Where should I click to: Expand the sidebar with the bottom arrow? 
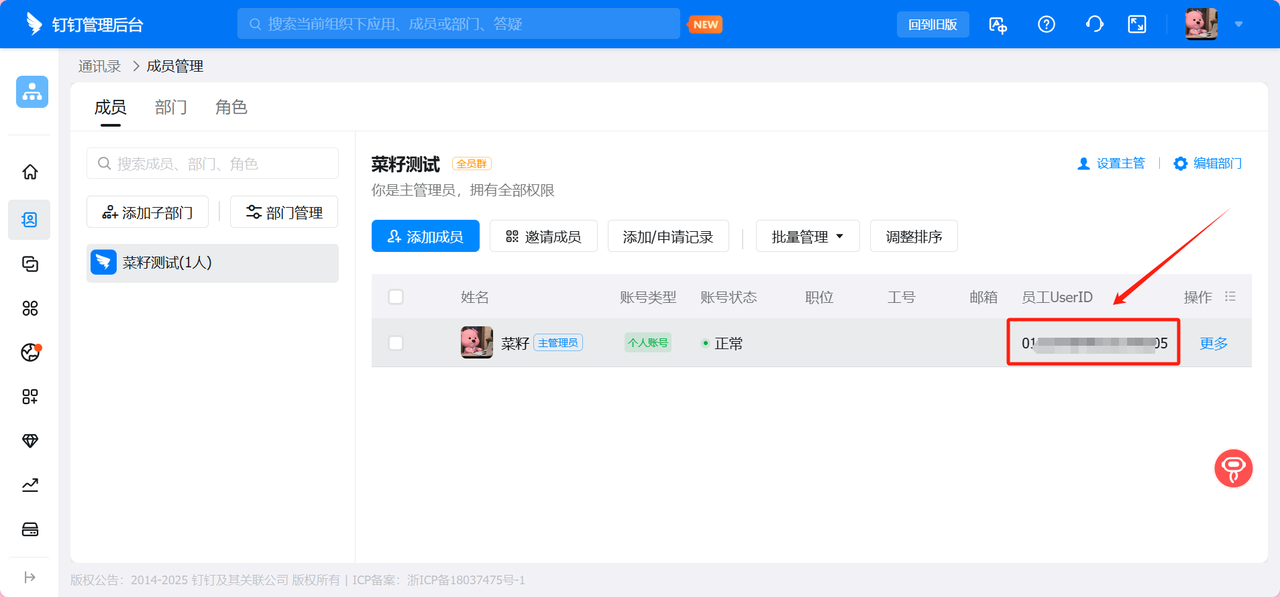pyautogui.click(x=30, y=577)
